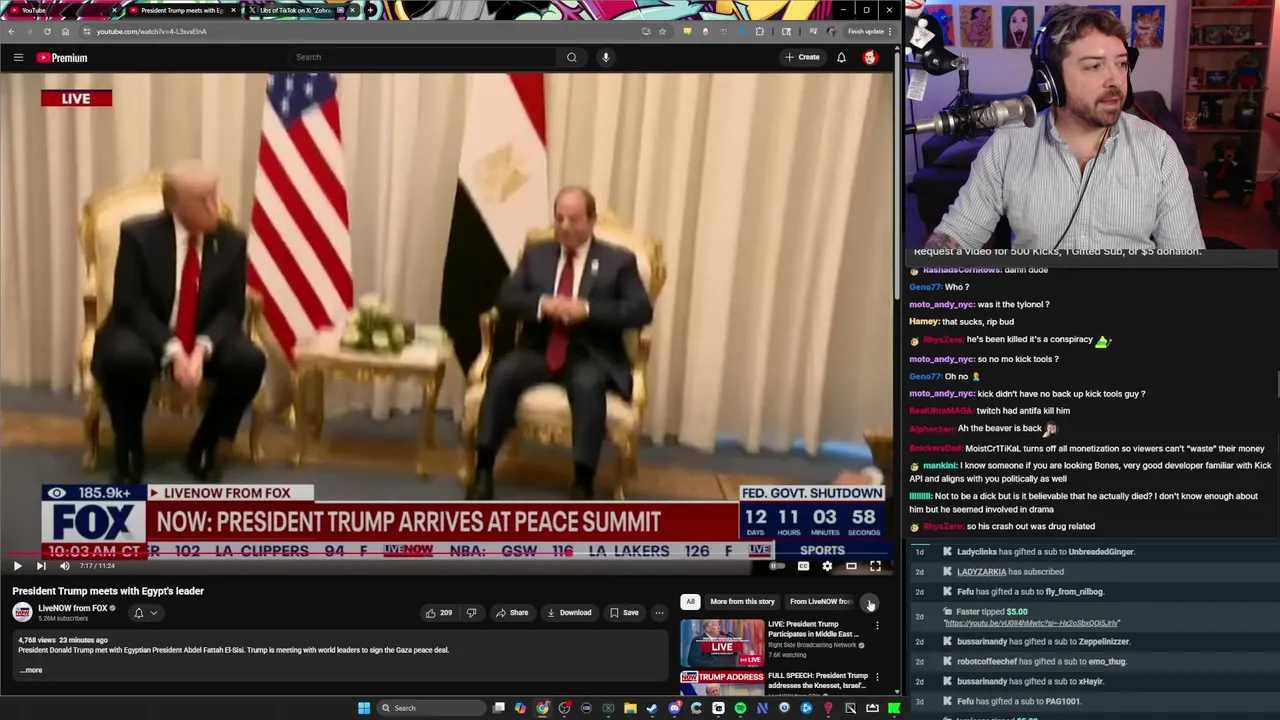The image size is (1280, 720).
Task: Open the Windows Start menu
Action: coord(364,708)
